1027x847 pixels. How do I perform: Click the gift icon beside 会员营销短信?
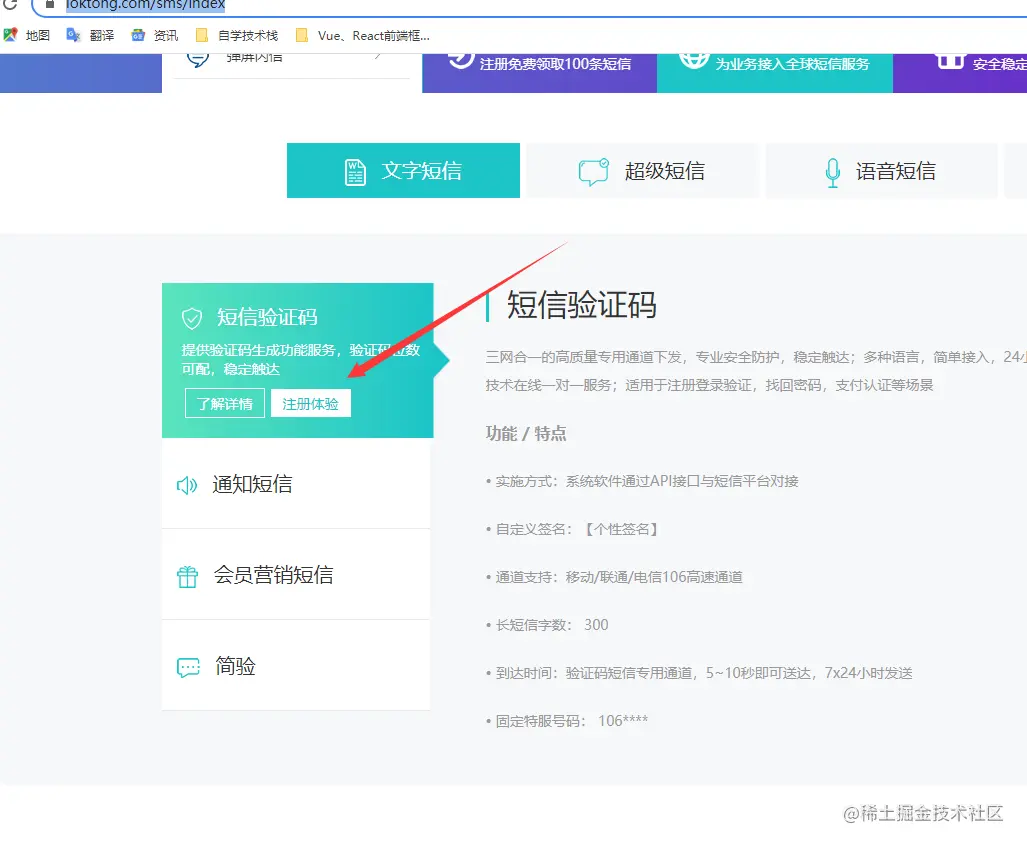point(187,576)
